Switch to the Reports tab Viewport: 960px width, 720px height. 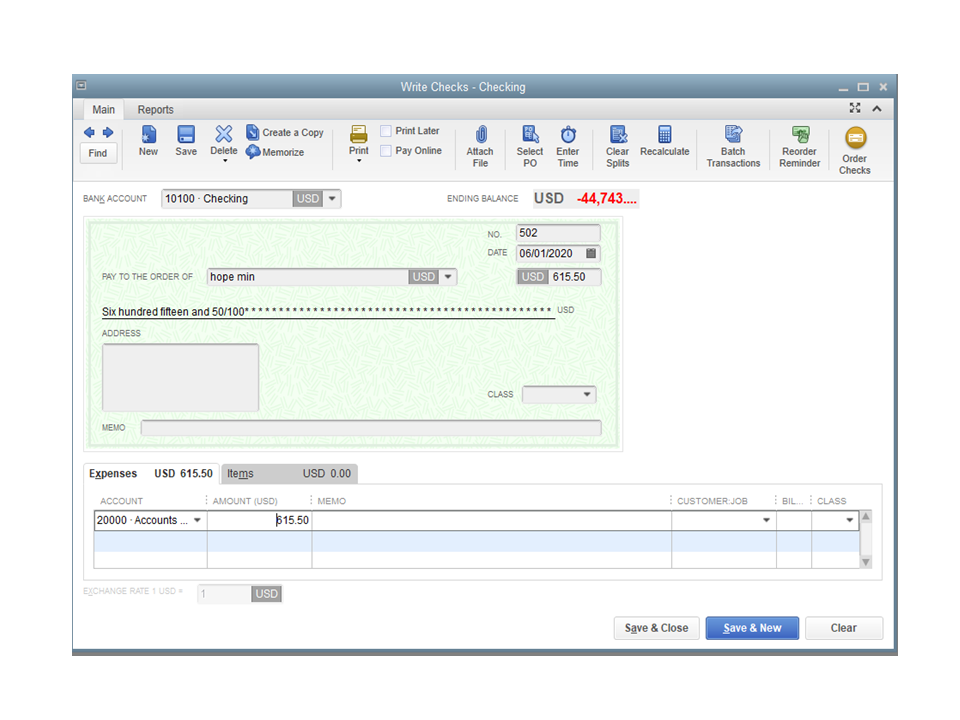point(156,110)
